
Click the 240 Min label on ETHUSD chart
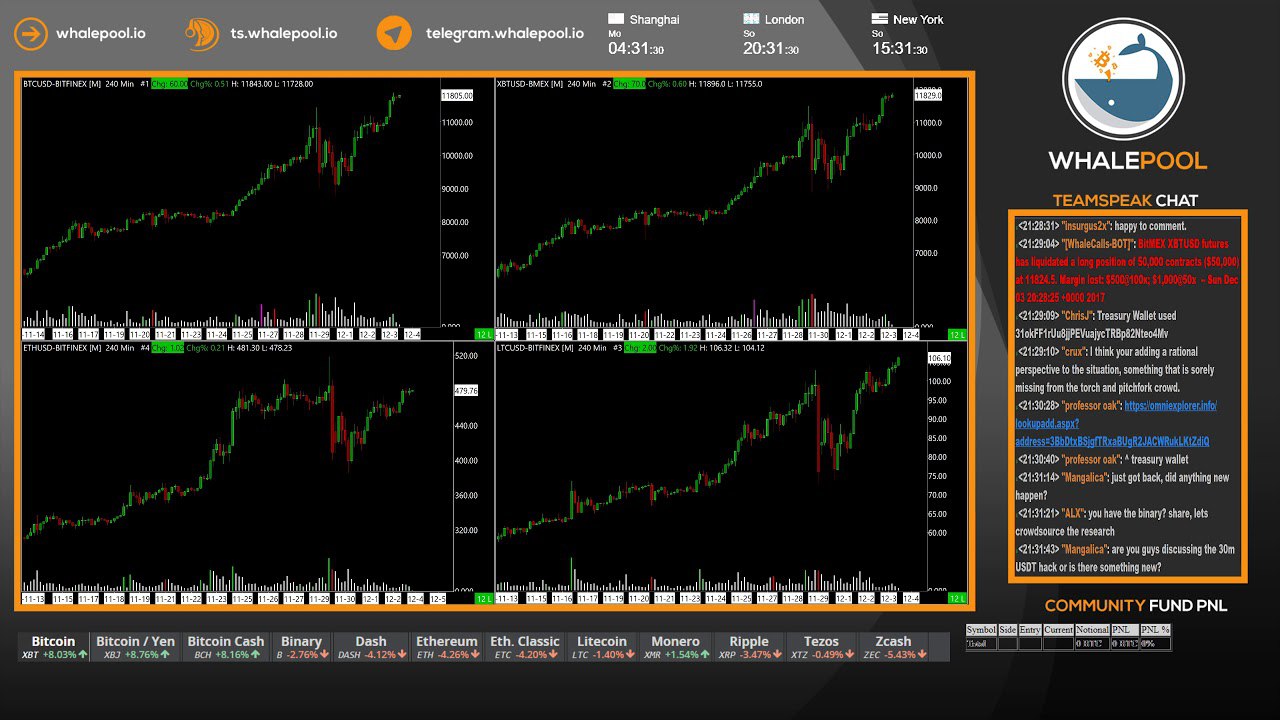(119, 348)
